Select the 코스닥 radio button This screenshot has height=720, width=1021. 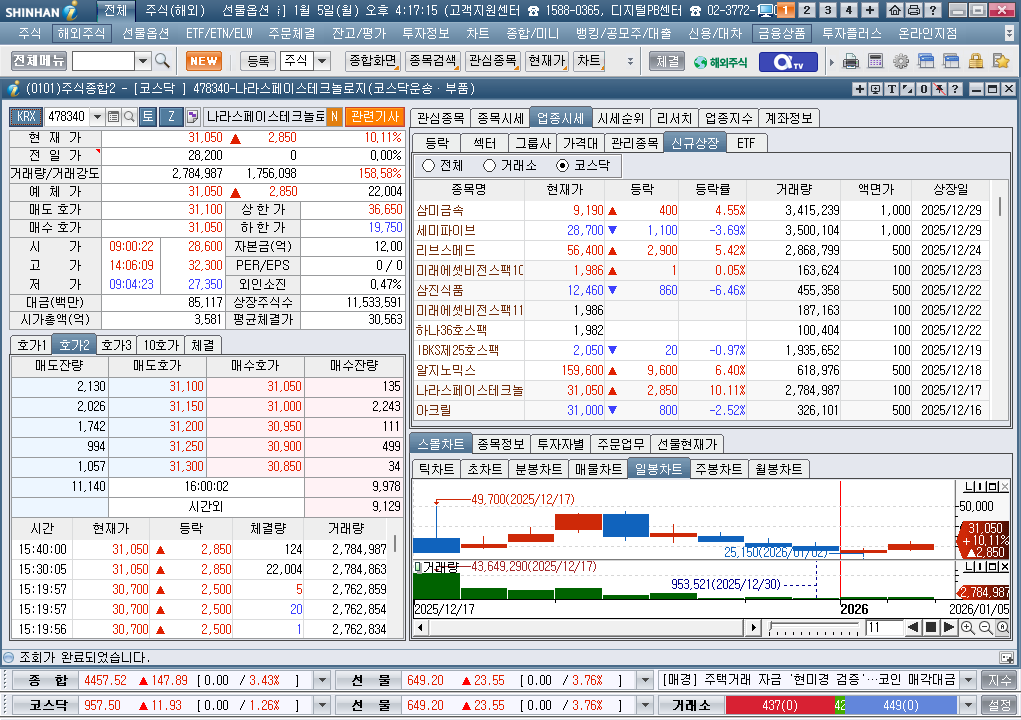click(563, 165)
